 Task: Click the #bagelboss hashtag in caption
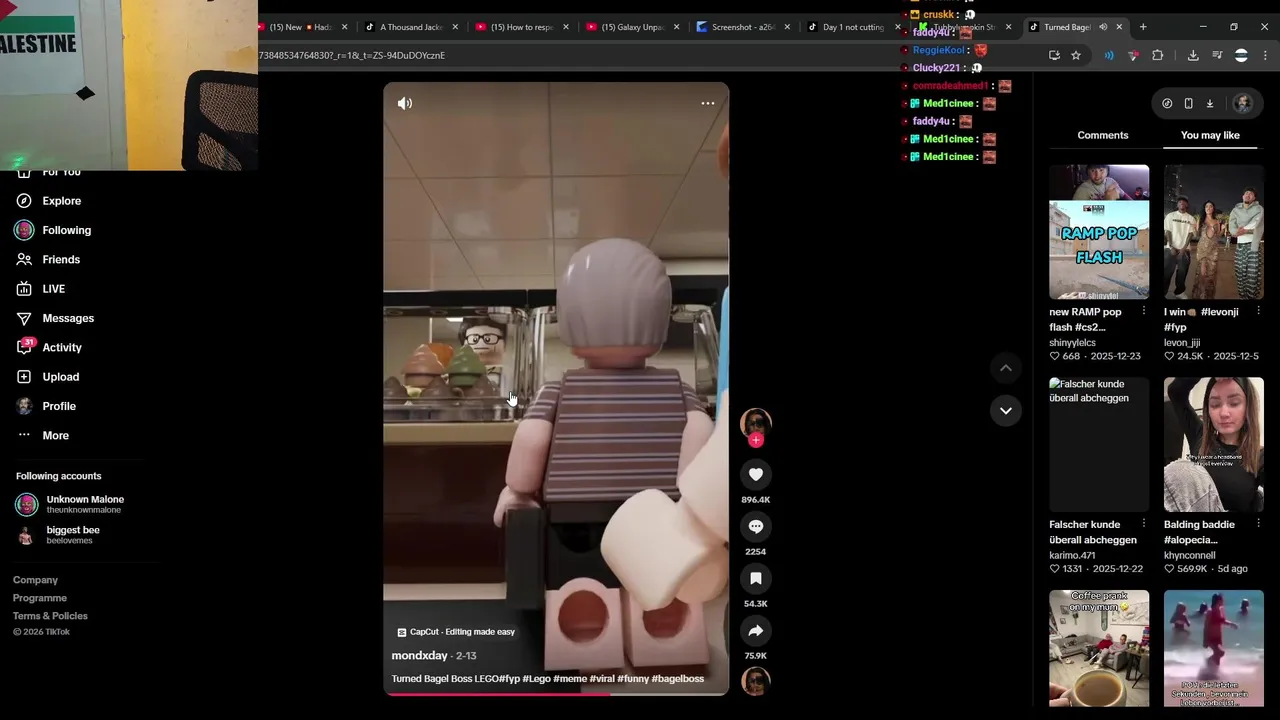(x=677, y=679)
